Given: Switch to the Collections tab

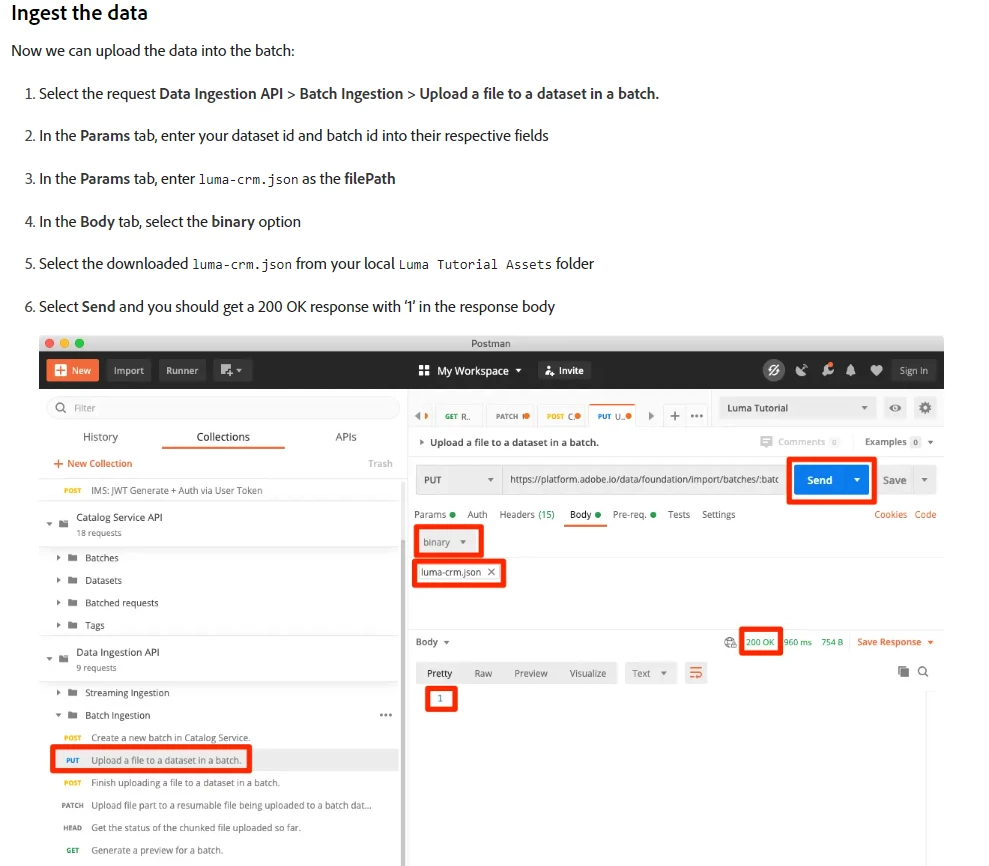Looking at the screenshot, I should 223,437.
